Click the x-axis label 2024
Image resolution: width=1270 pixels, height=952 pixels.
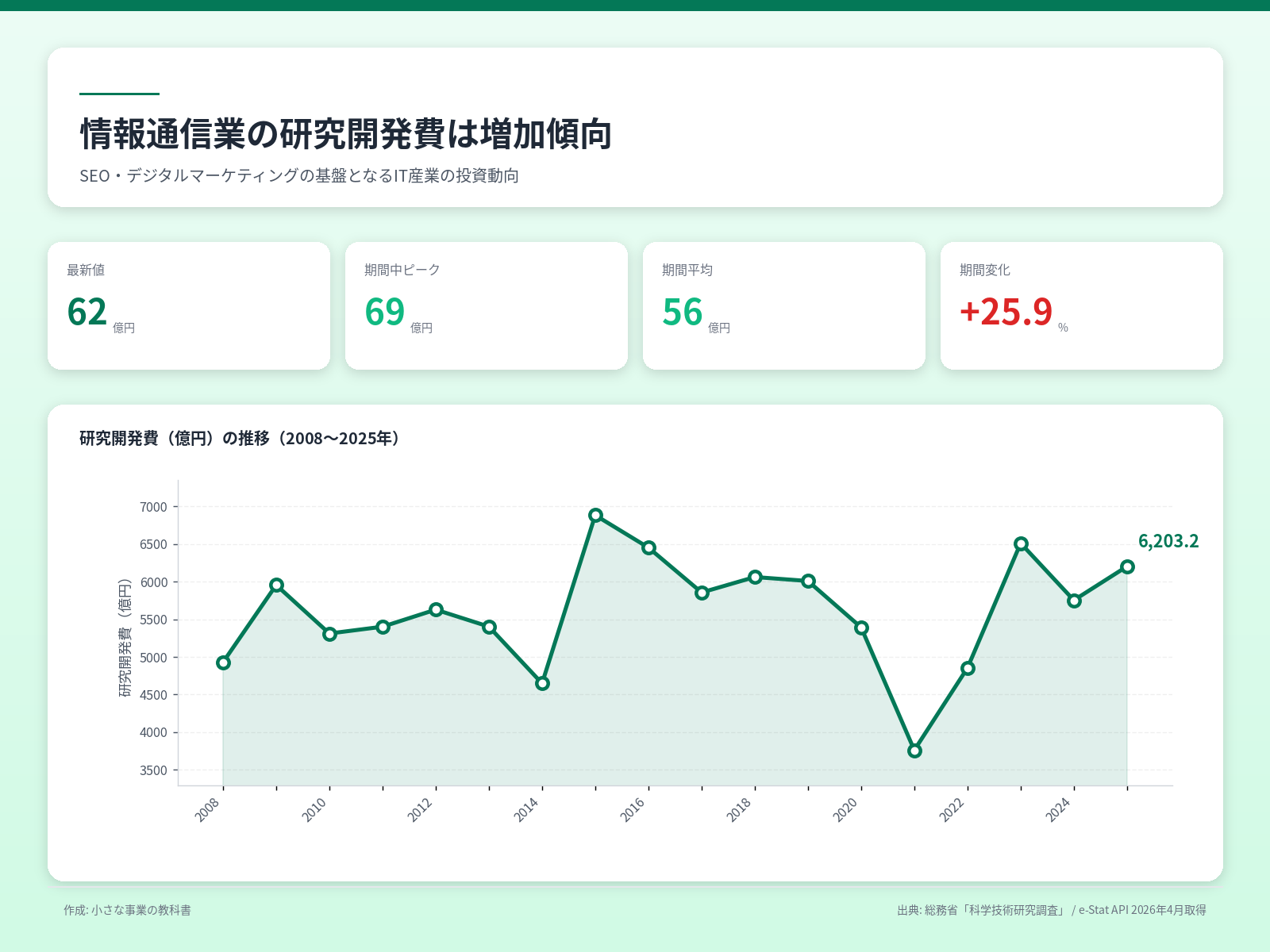[1059, 810]
